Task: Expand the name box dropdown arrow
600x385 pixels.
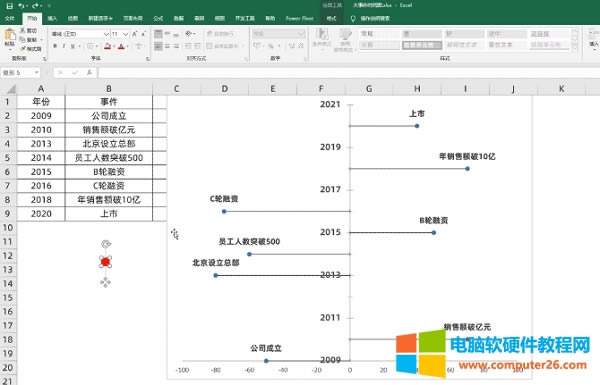Action: click(x=36, y=72)
